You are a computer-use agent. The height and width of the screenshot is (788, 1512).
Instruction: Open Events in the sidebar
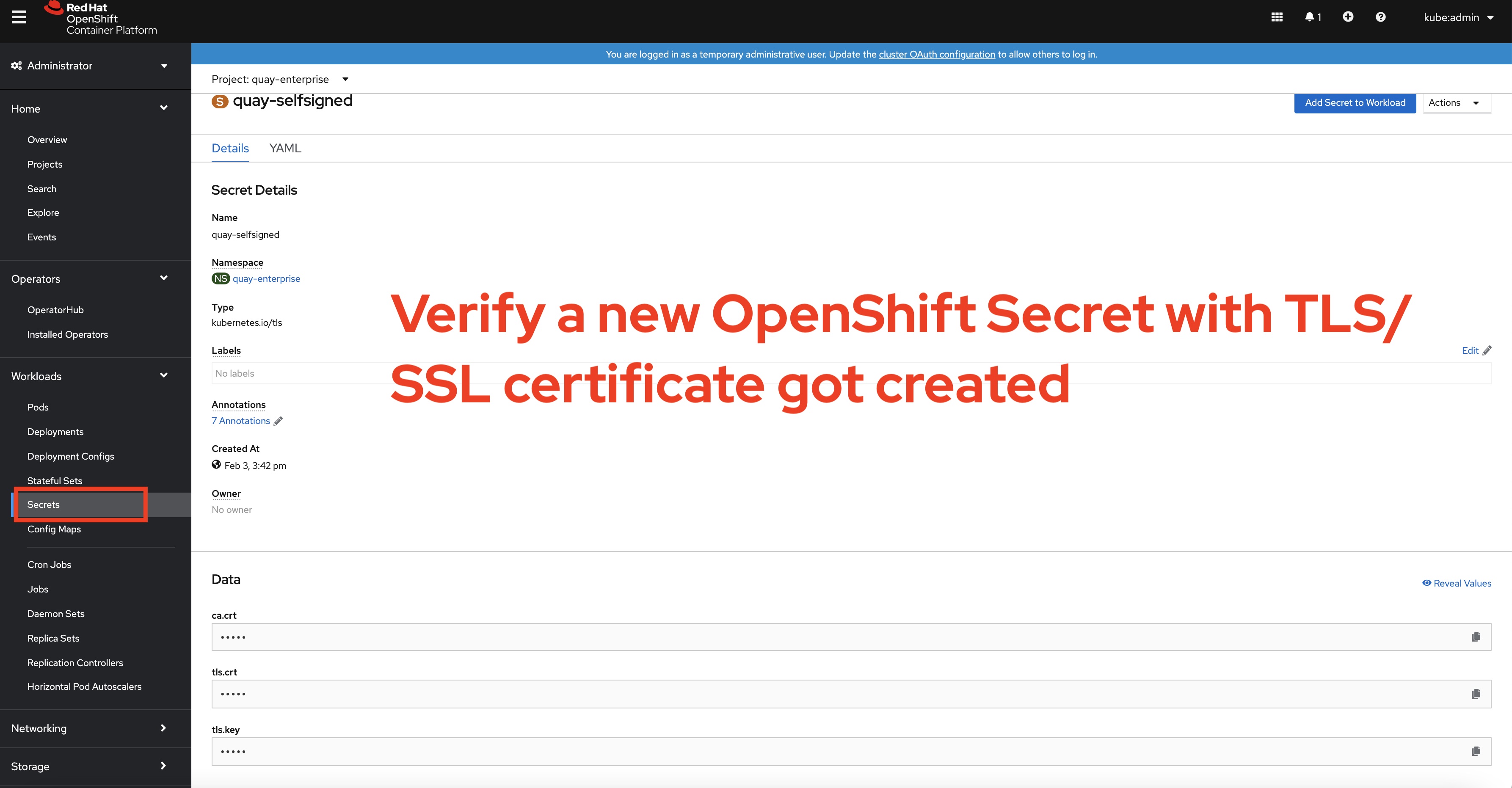click(41, 237)
